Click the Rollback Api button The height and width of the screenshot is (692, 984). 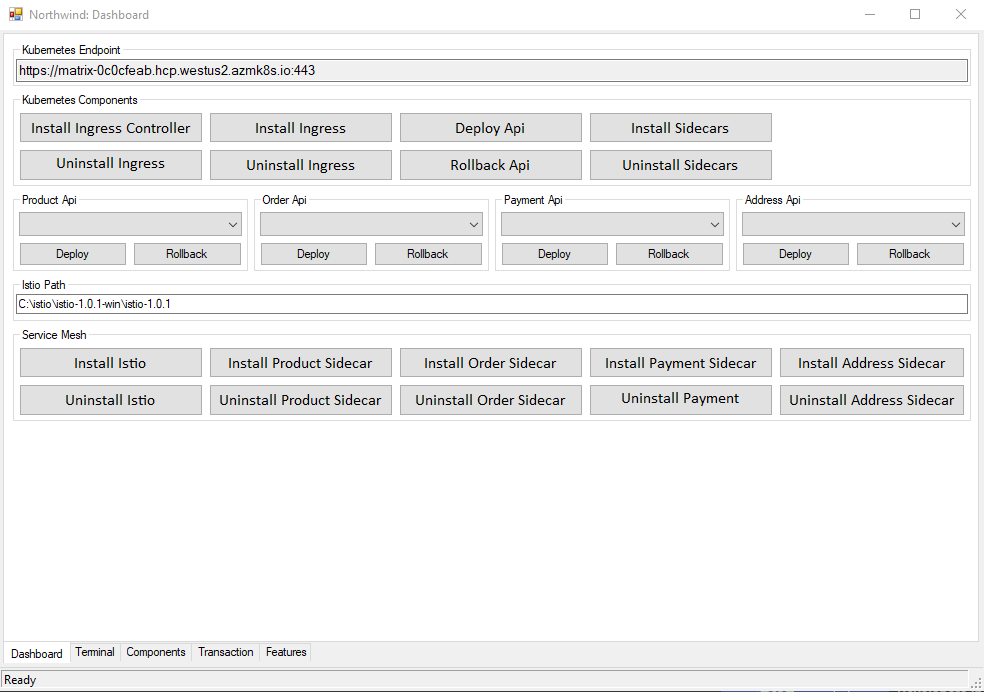[491, 165]
